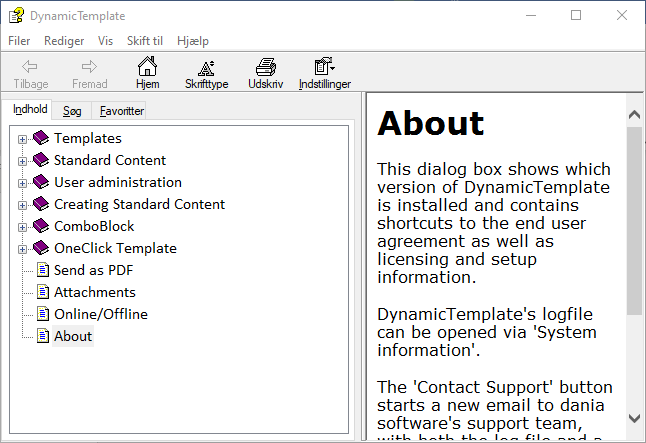646x443 pixels.
Task: Close the DynamicTemplate help window
Action: click(x=622, y=16)
